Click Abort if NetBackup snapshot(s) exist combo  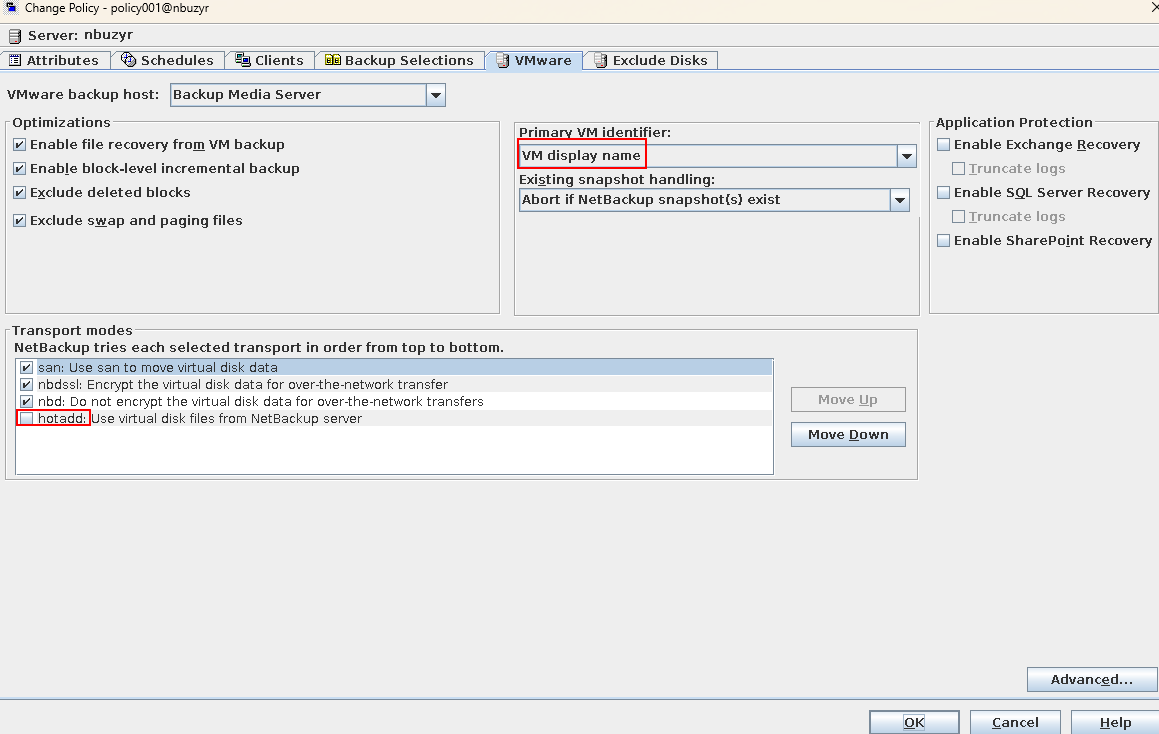(714, 200)
